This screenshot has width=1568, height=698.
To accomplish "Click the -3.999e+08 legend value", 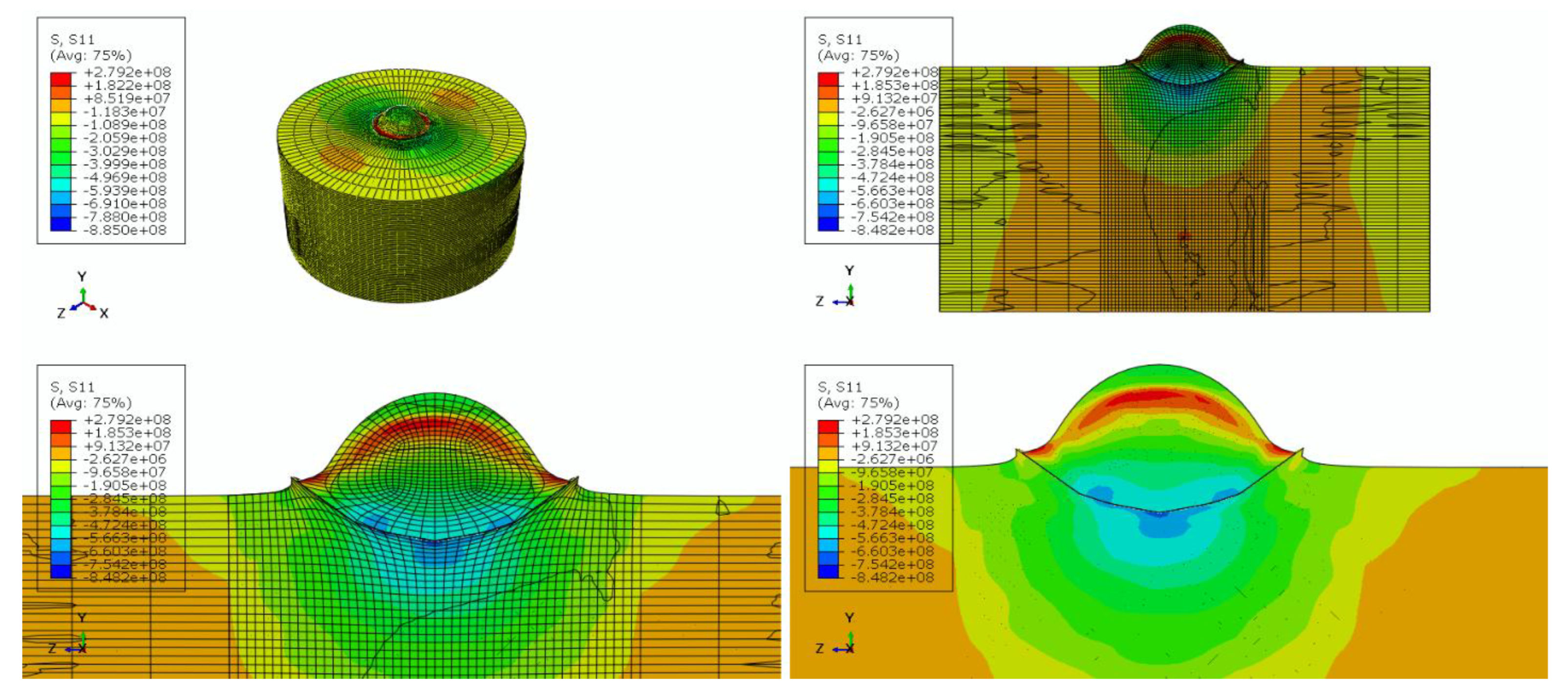I will click(x=125, y=164).
